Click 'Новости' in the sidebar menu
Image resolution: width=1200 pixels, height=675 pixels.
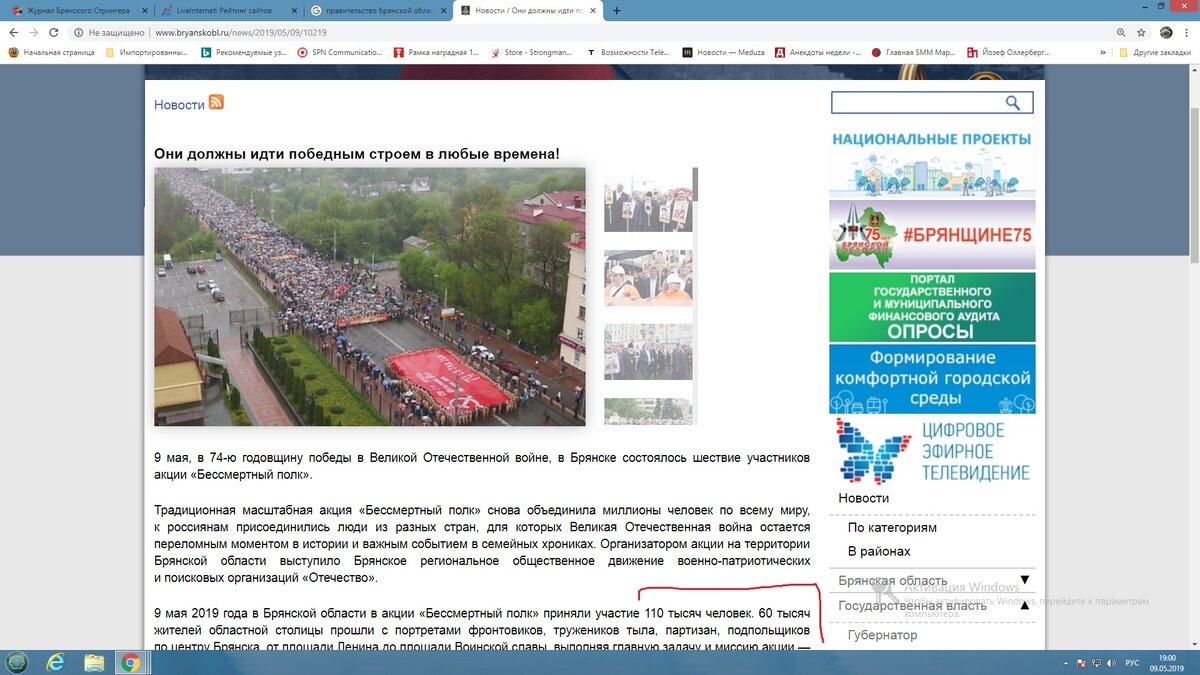point(864,498)
